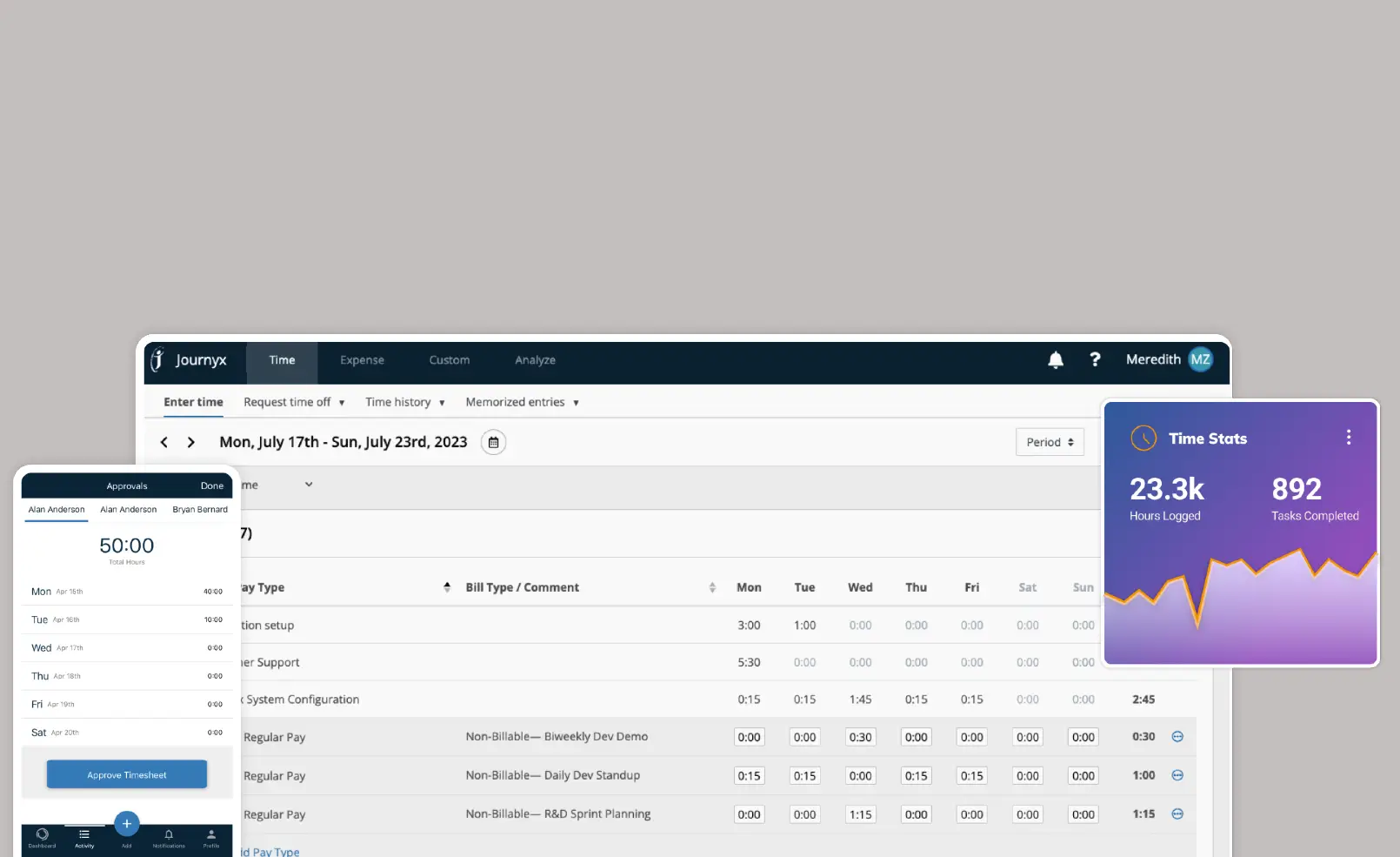Click the Approve Timesheet button

tap(126, 773)
